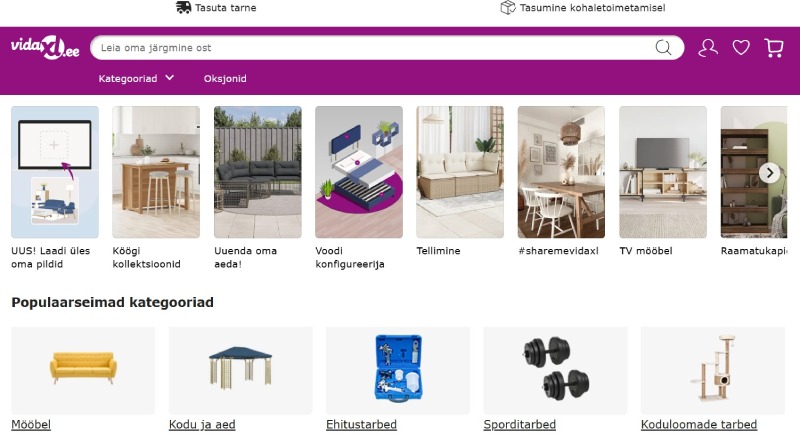800x444 pixels.
Task: Open the Kodu ja aed link
Action: pos(202,424)
